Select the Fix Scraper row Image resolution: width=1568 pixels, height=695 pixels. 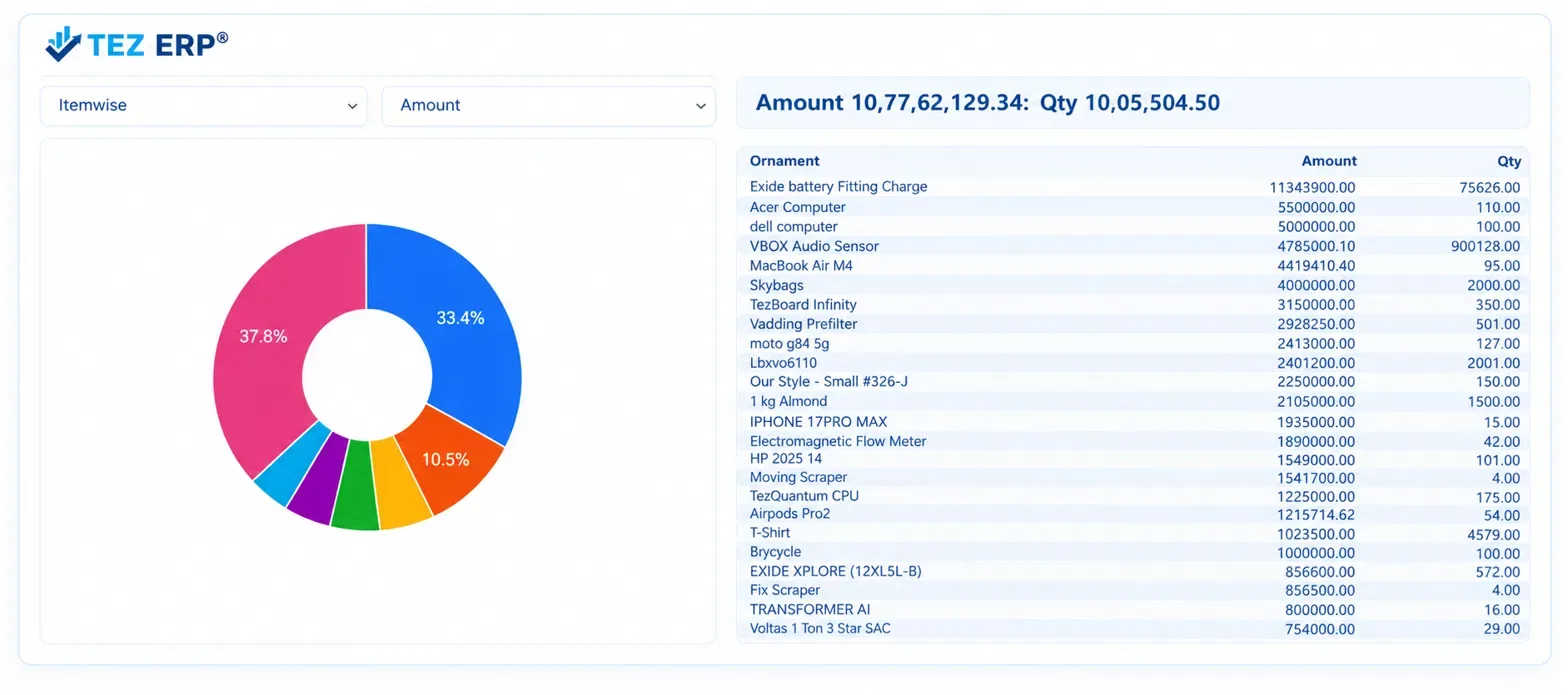click(1133, 590)
